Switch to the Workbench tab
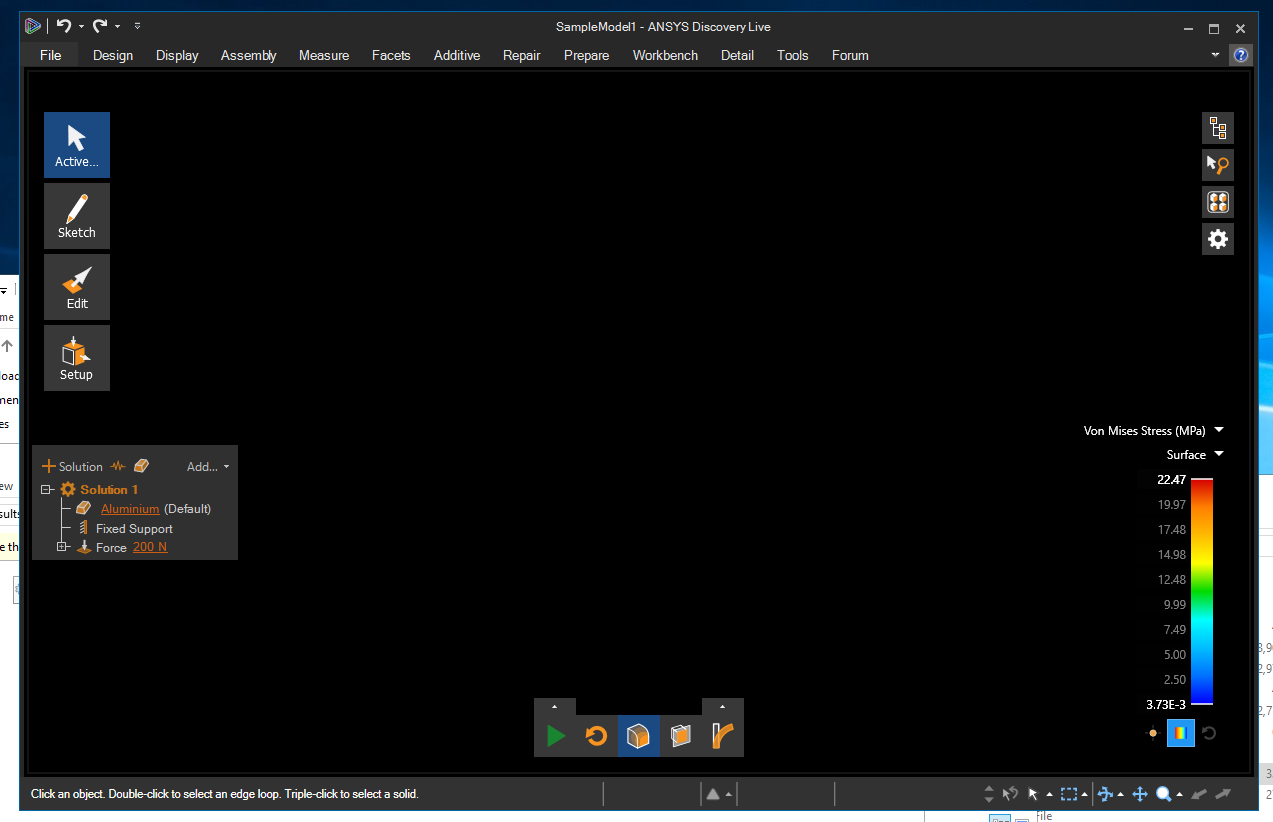Viewport: 1273px width, 822px height. [666, 55]
